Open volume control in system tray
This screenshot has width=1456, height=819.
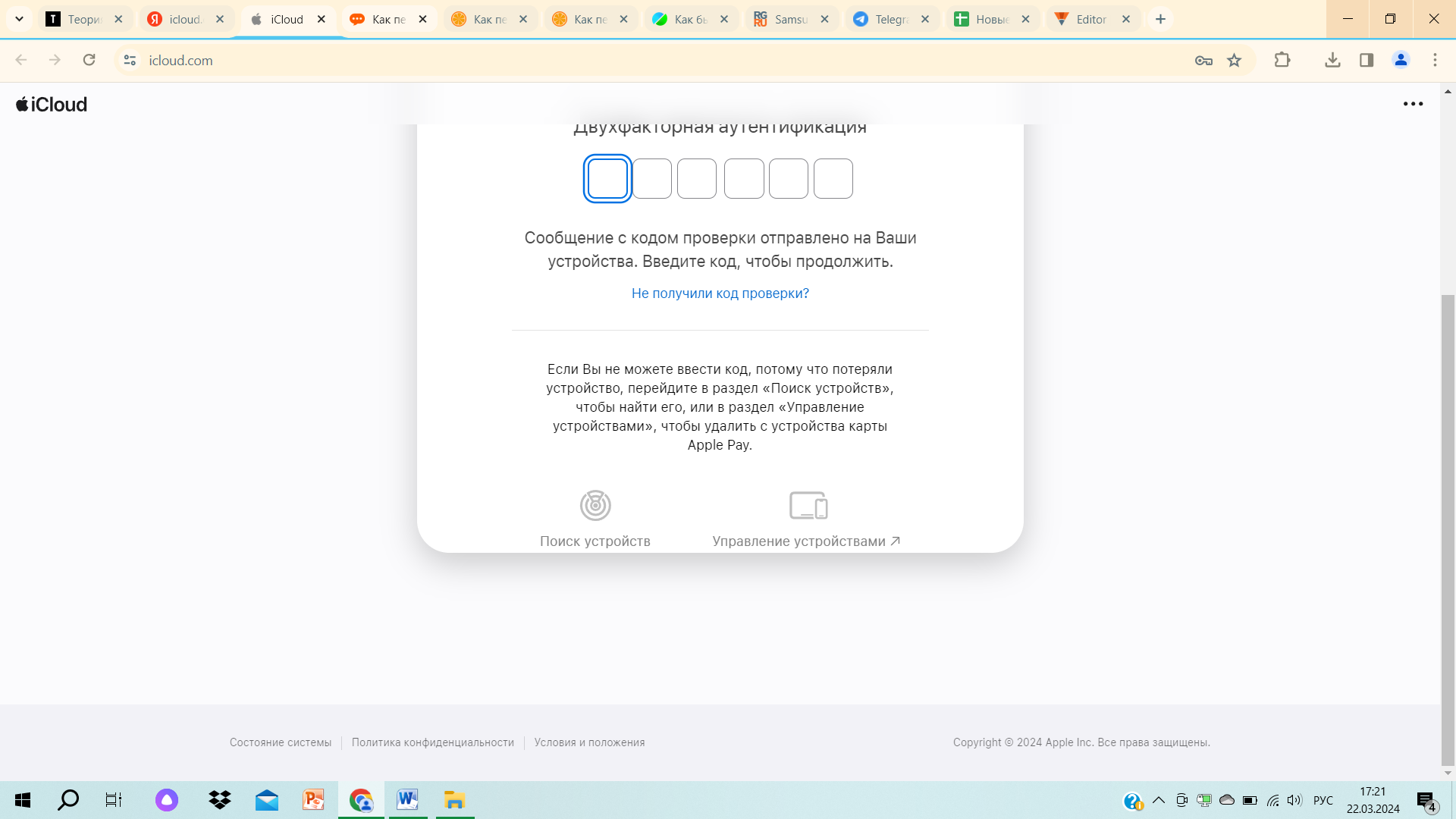pyautogui.click(x=1294, y=800)
